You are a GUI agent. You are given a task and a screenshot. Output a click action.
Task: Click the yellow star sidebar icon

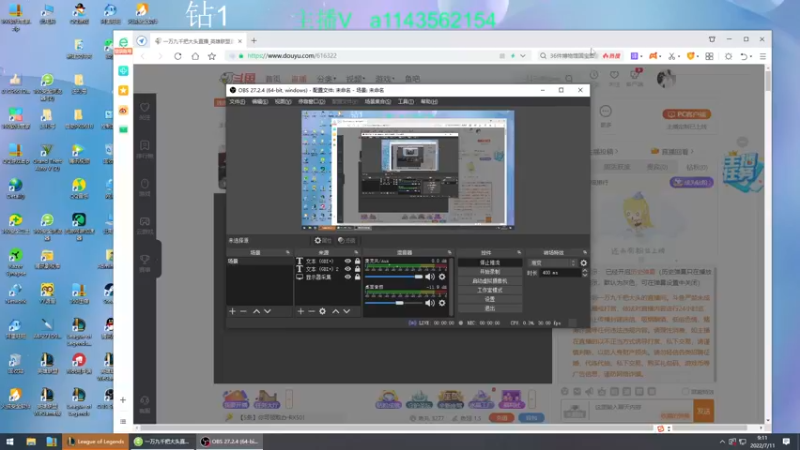coord(123,90)
